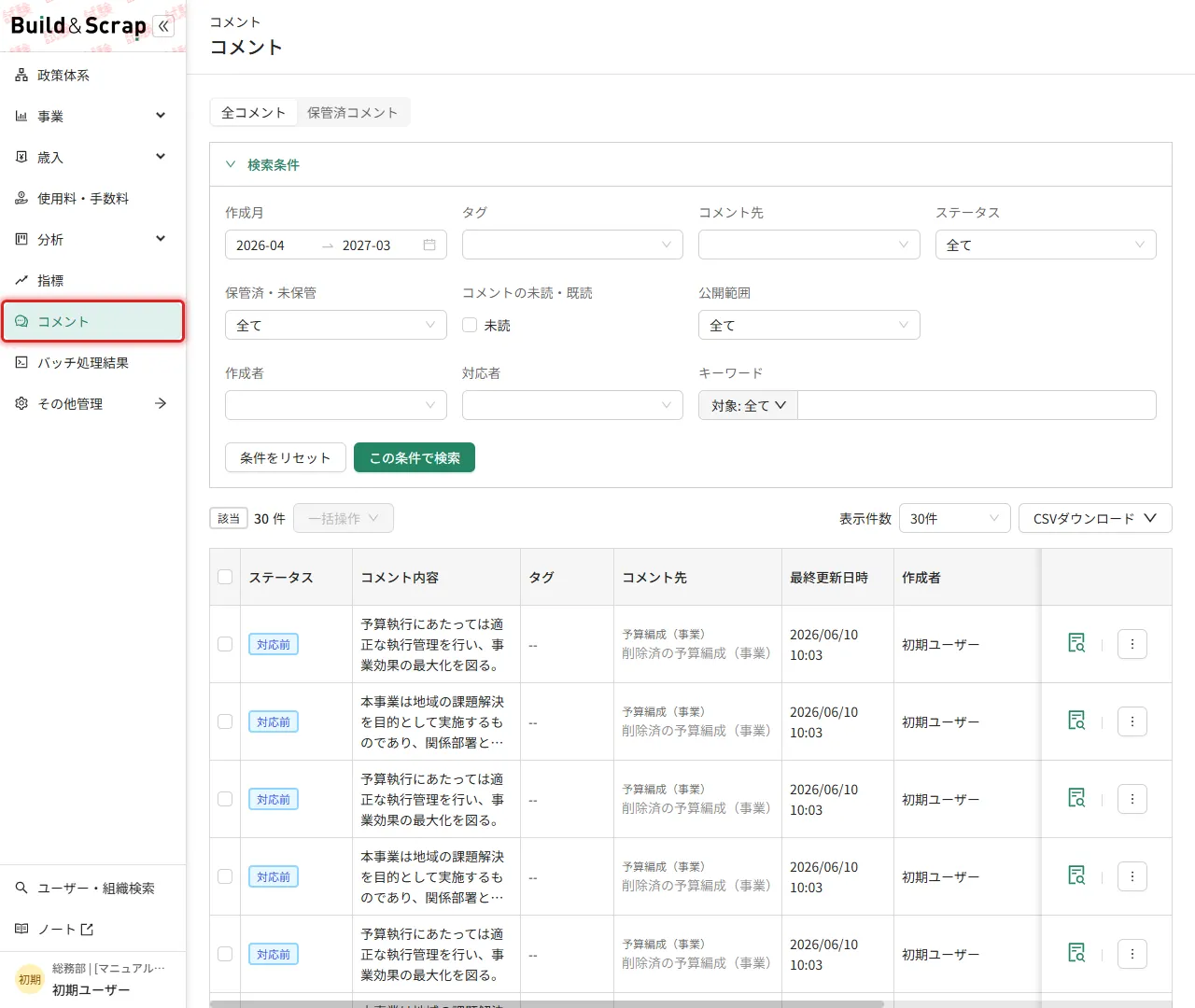Click the この条件で検索 button
Image resolution: width=1195 pixels, height=1008 pixels.
point(415,457)
